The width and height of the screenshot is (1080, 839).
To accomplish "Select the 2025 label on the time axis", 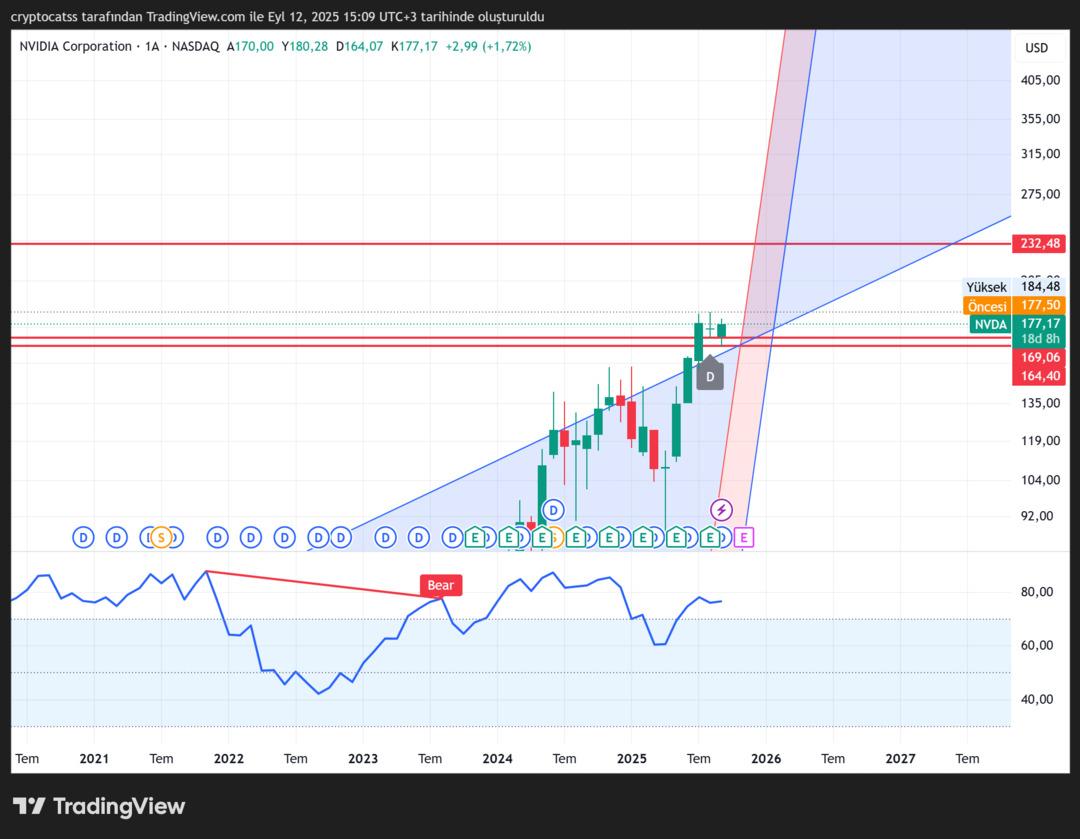I will (x=632, y=758).
